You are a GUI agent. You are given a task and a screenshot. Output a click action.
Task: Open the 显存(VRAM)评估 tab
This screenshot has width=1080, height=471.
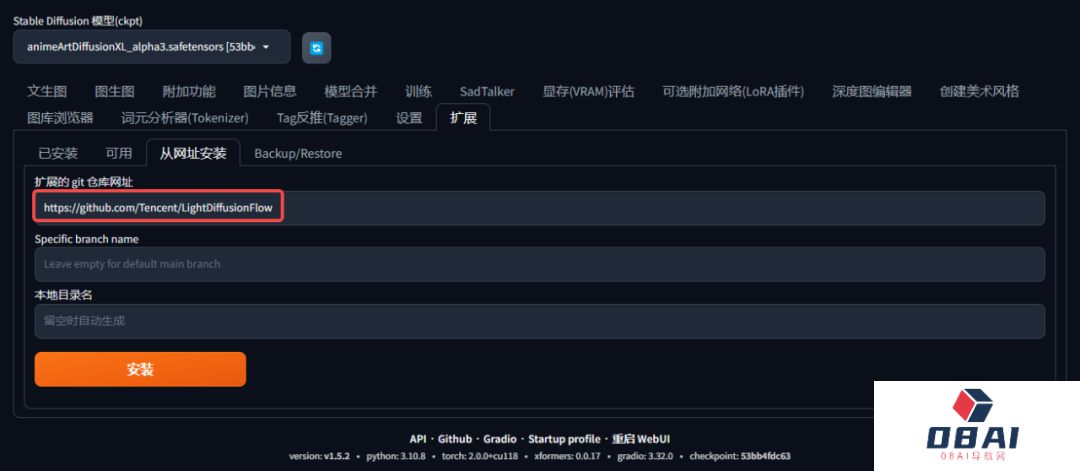coord(588,92)
